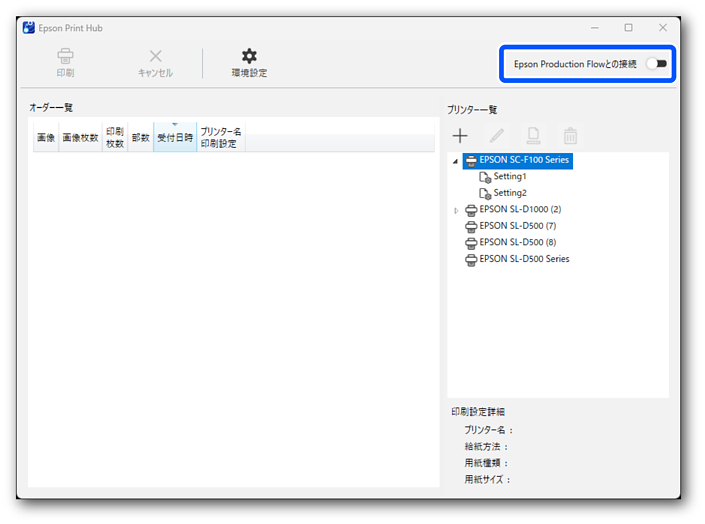Open environment settings (環境設定) gear icon

[249, 57]
